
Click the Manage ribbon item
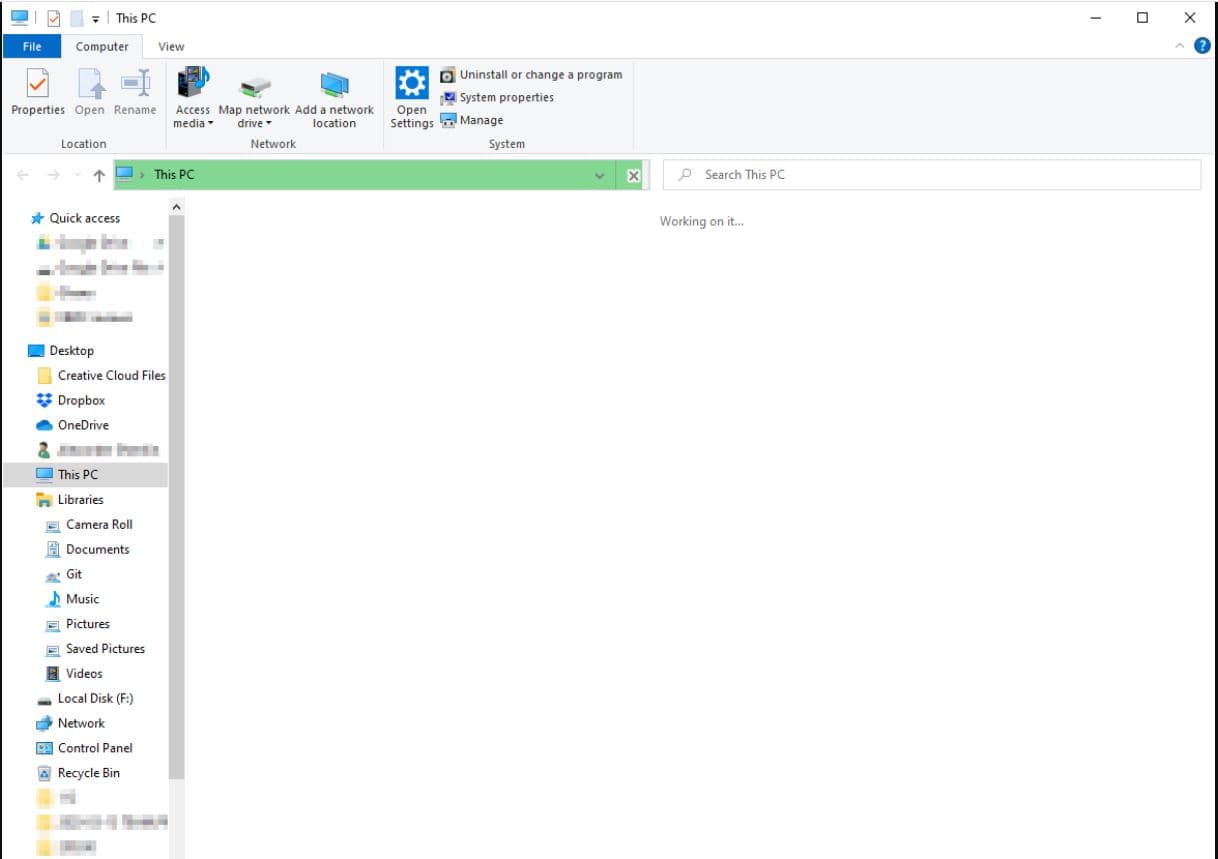pyautogui.click(x=472, y=121)
